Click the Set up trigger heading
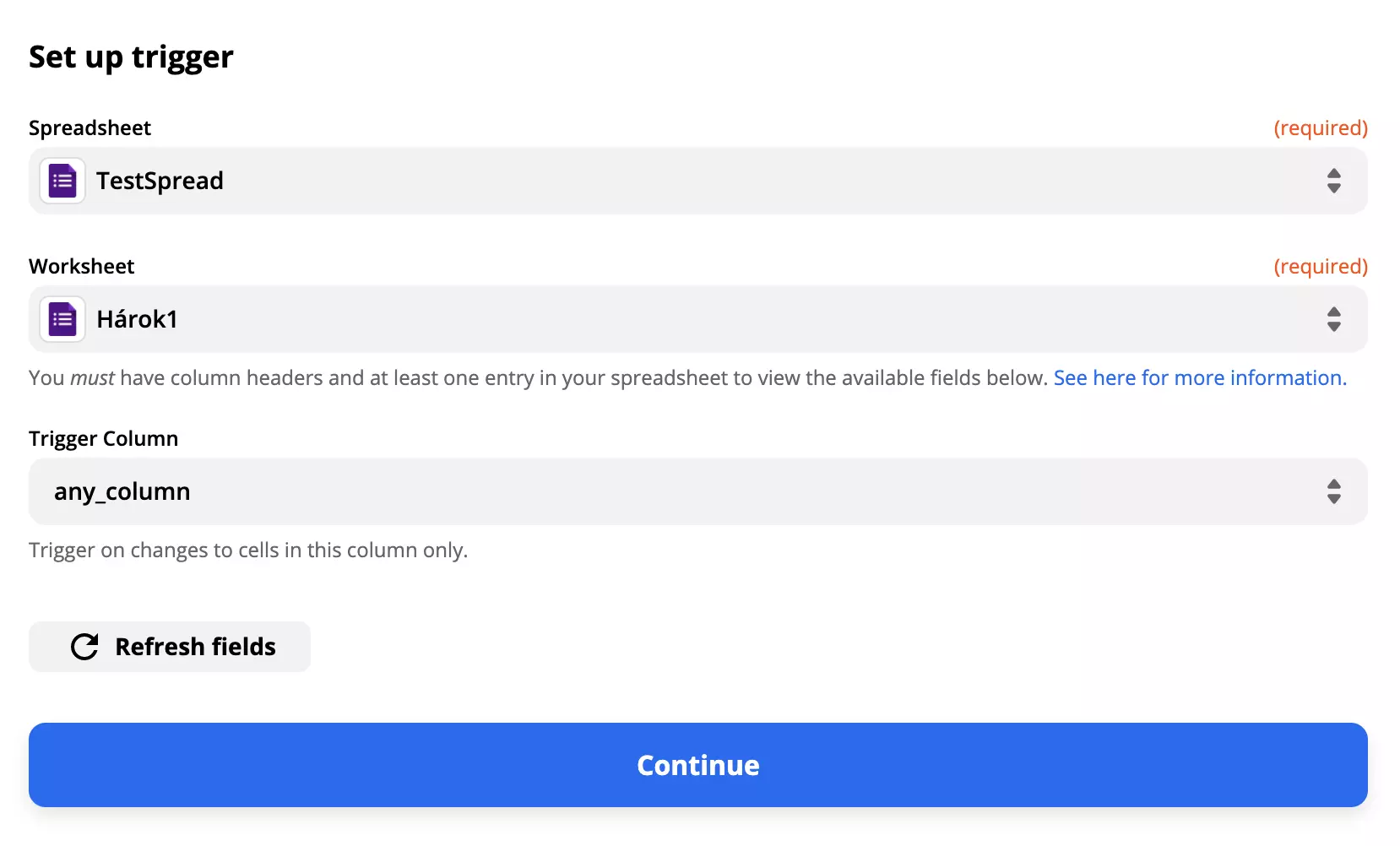 pos(131,57)
